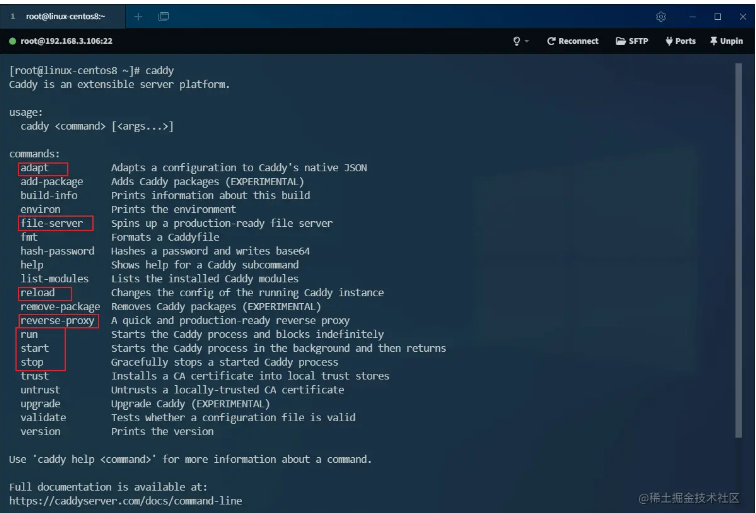Click the 'build-info' command text

click(x=49, y=195)
